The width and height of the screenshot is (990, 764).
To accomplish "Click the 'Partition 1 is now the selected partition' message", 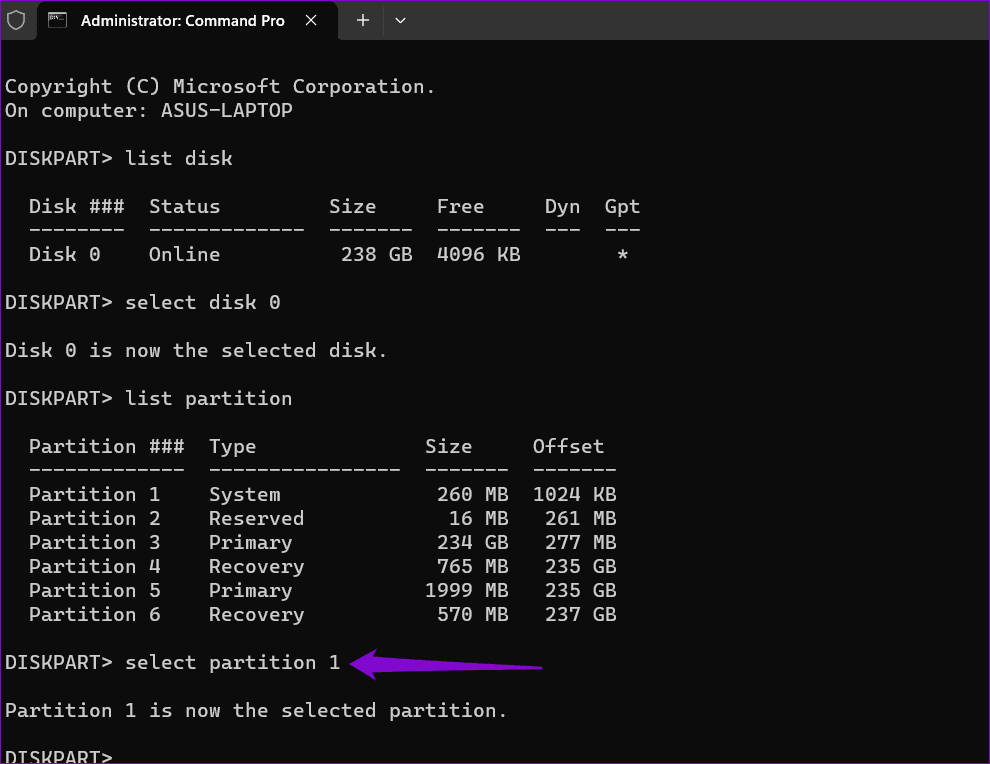I will (255, 710).
